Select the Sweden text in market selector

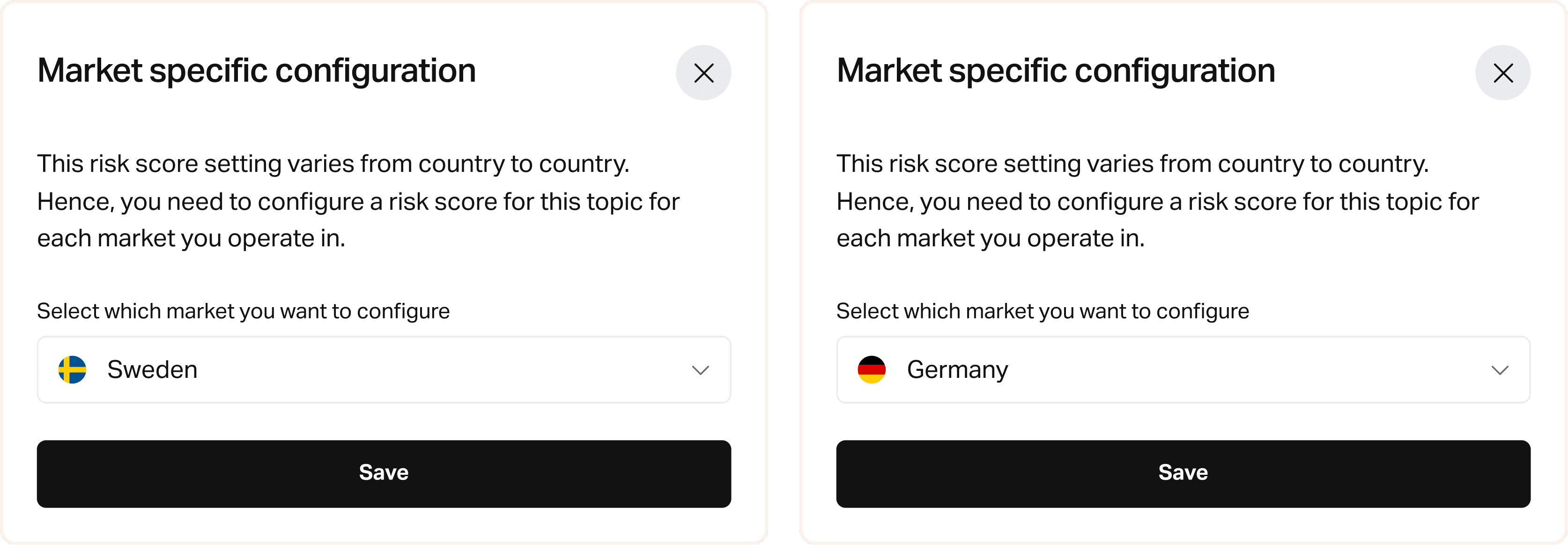tap(152, 370)
